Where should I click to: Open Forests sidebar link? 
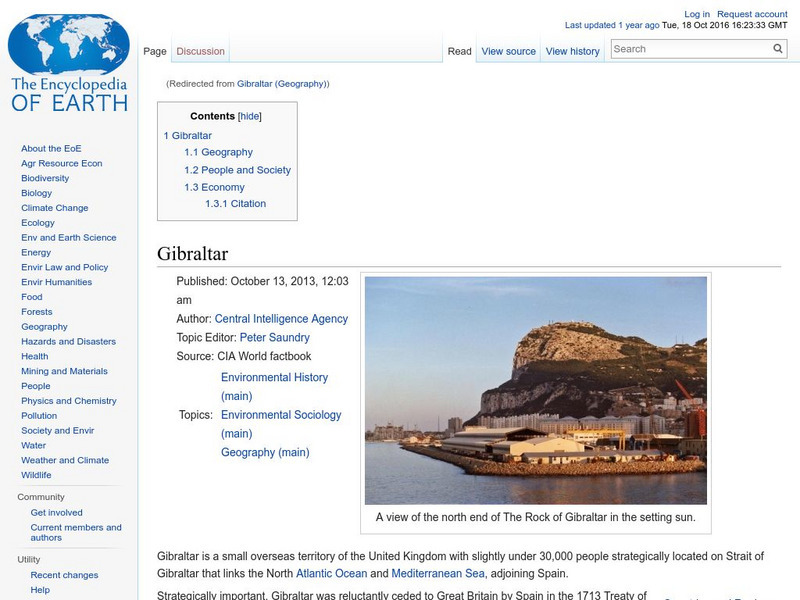37,311
